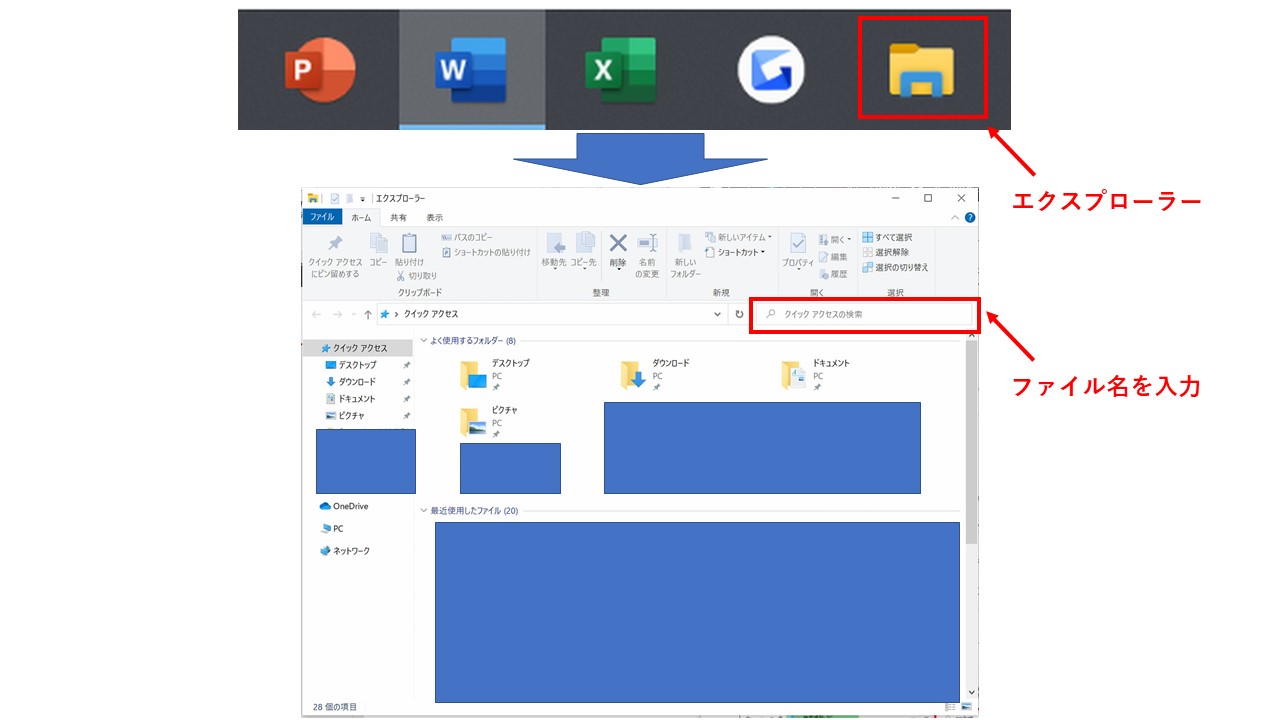Select PC in navigation pane

pos(332,529)
